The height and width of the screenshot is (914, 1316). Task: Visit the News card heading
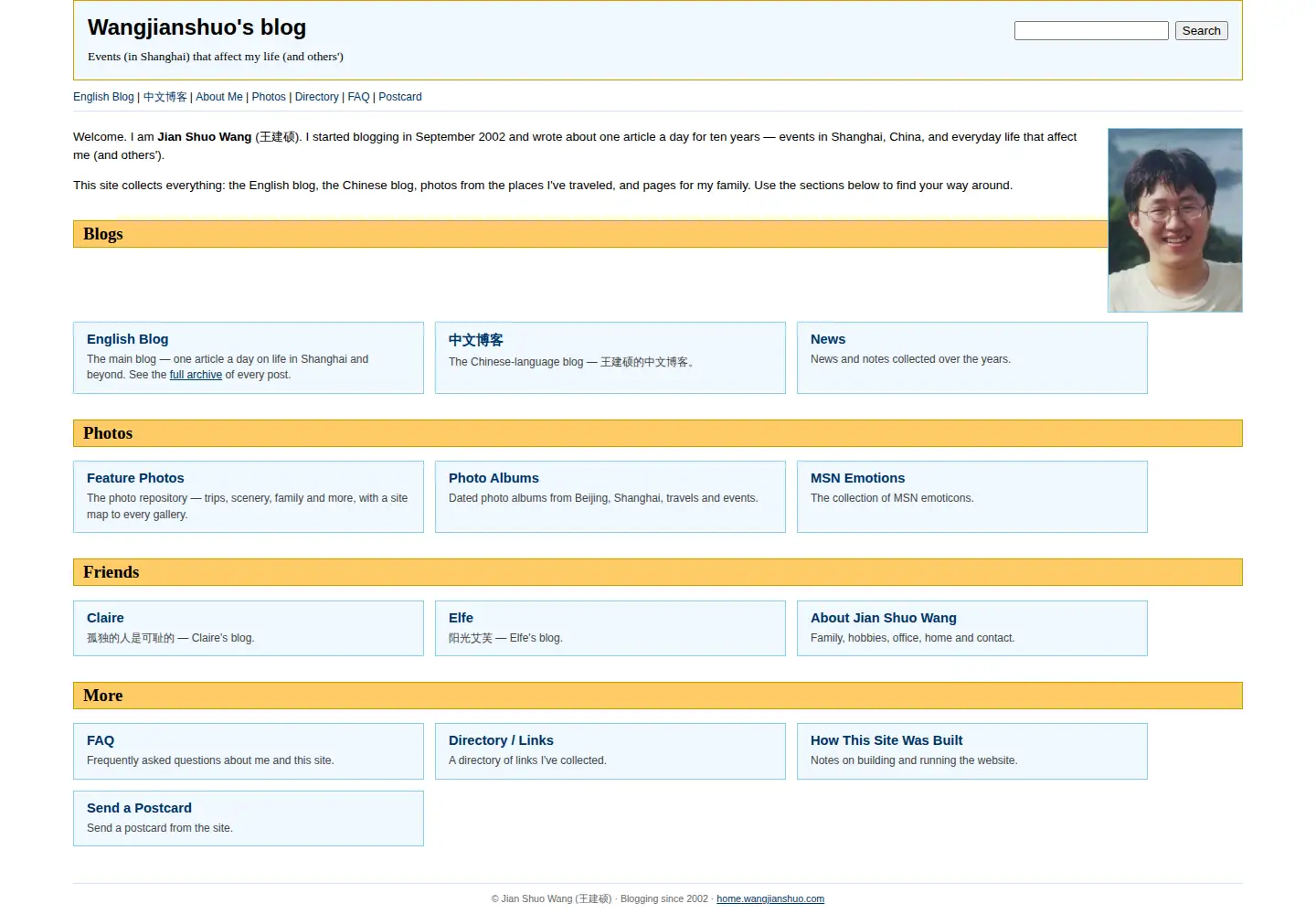(x=828, y=339)
